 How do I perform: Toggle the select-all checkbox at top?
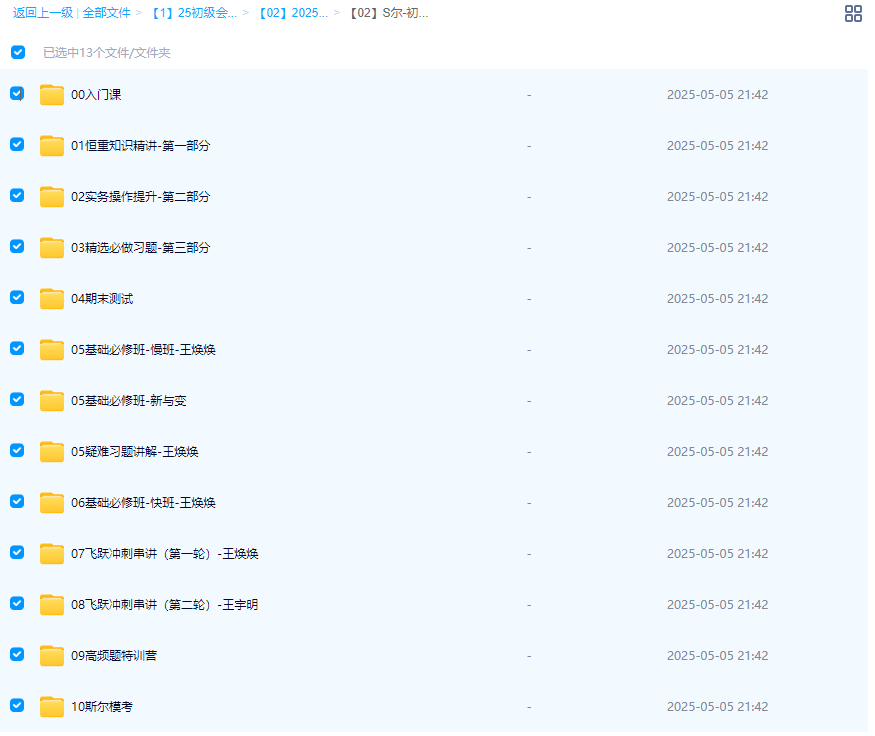pos(18,52)
